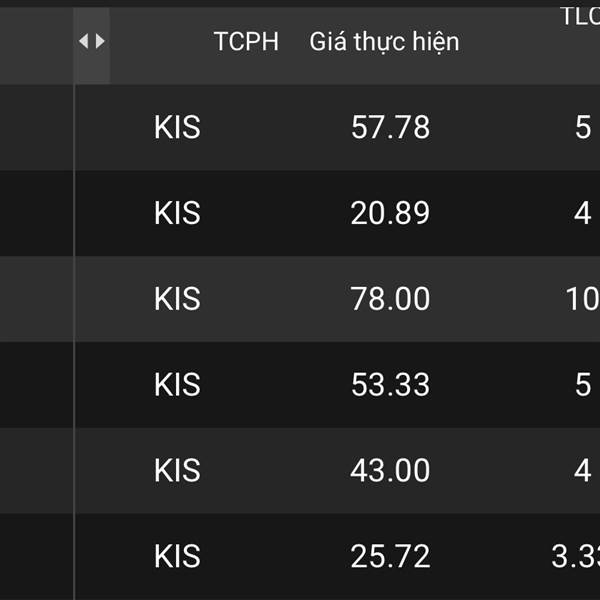The width and height of the screenshot is (600, 600).
Task: Click ratio value 4 in the 20.89 row
Action: click(x=583, y=213)
